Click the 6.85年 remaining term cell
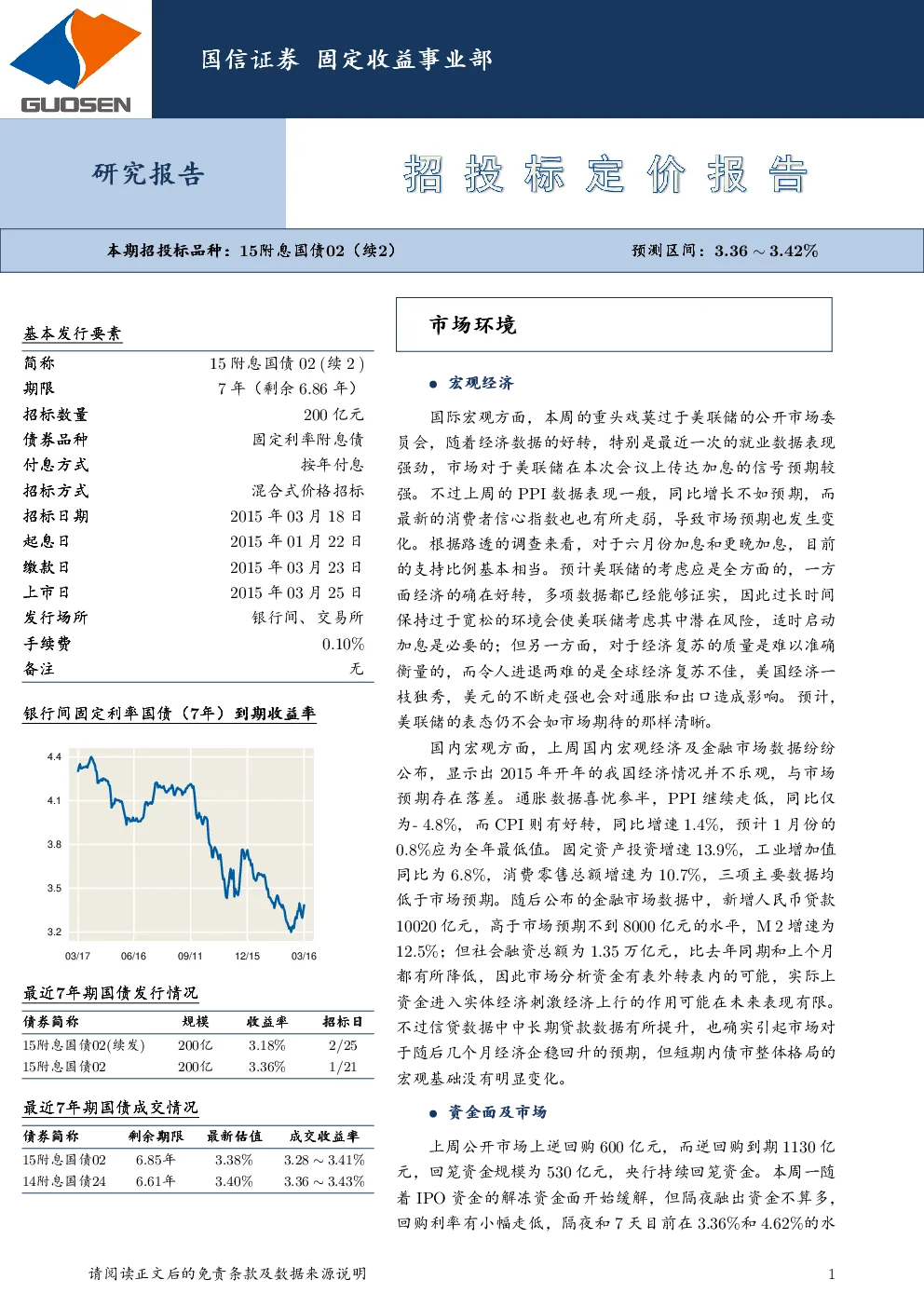 pos(156,1160)
